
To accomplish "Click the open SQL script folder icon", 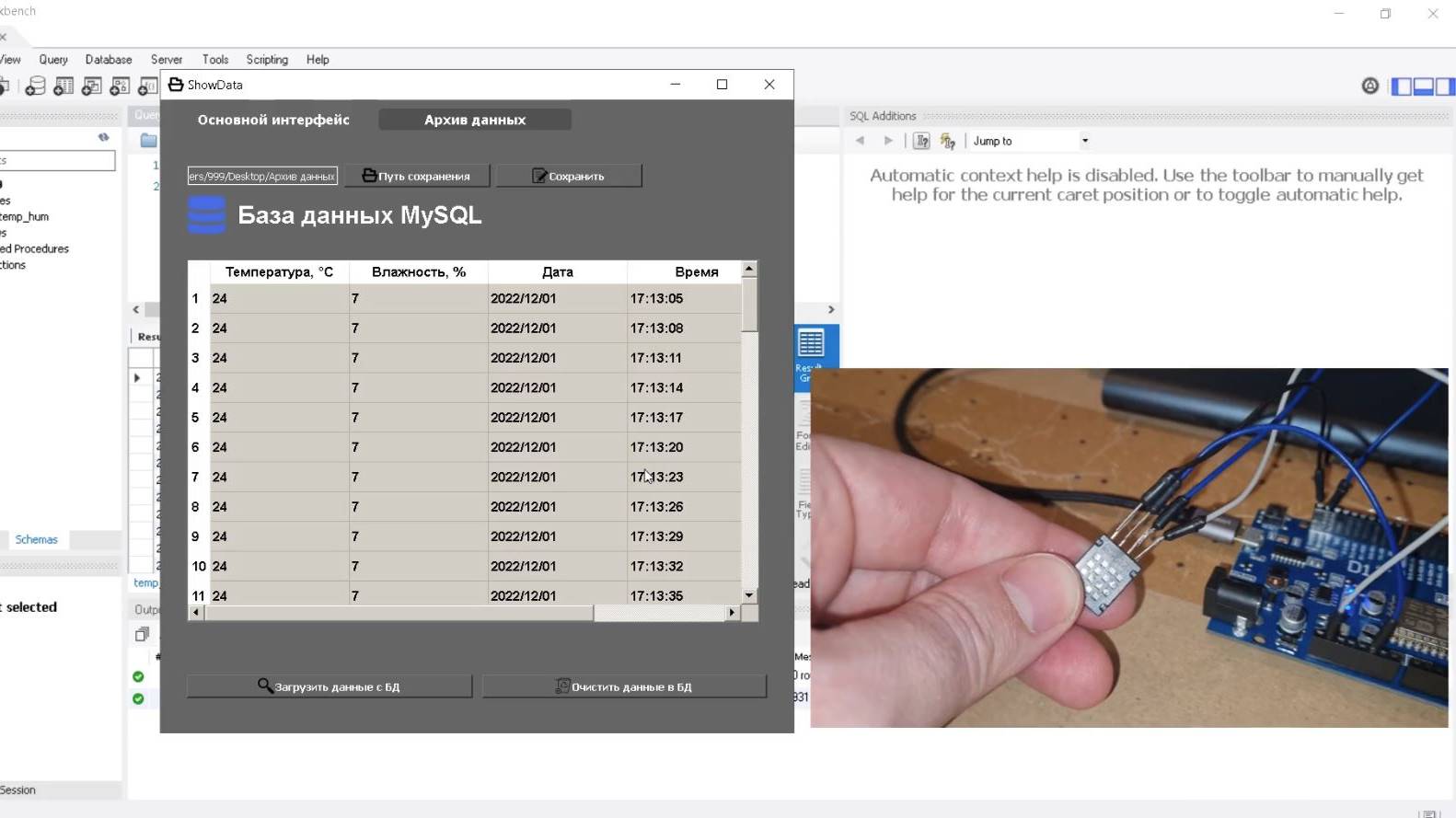I will point(148,141).
